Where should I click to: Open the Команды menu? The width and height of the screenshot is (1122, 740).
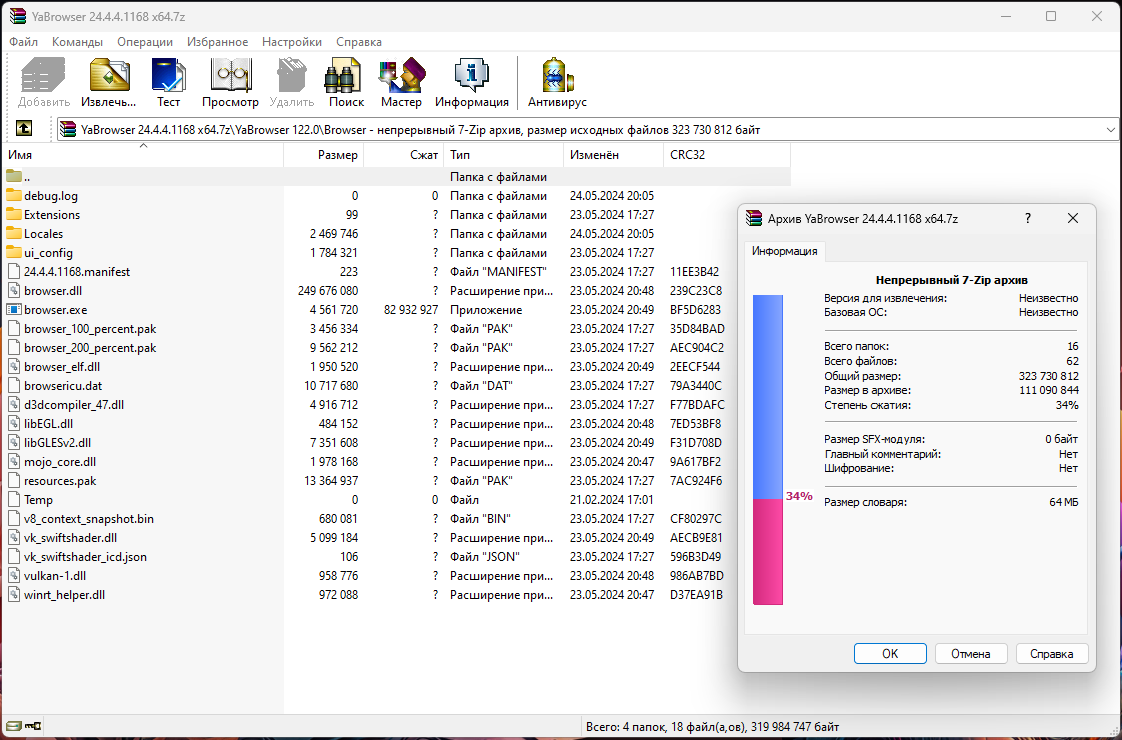(77, 42)
